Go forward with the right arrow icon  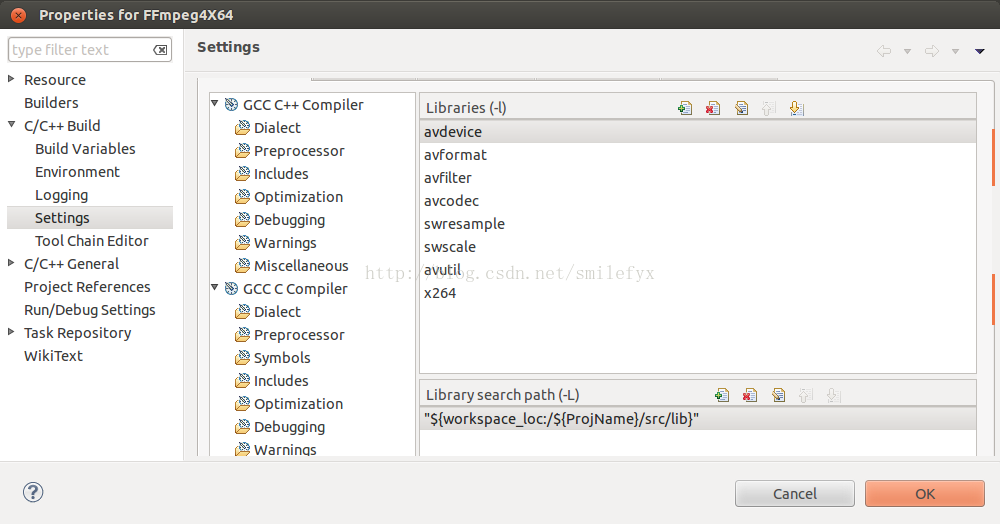click(932, 51)
